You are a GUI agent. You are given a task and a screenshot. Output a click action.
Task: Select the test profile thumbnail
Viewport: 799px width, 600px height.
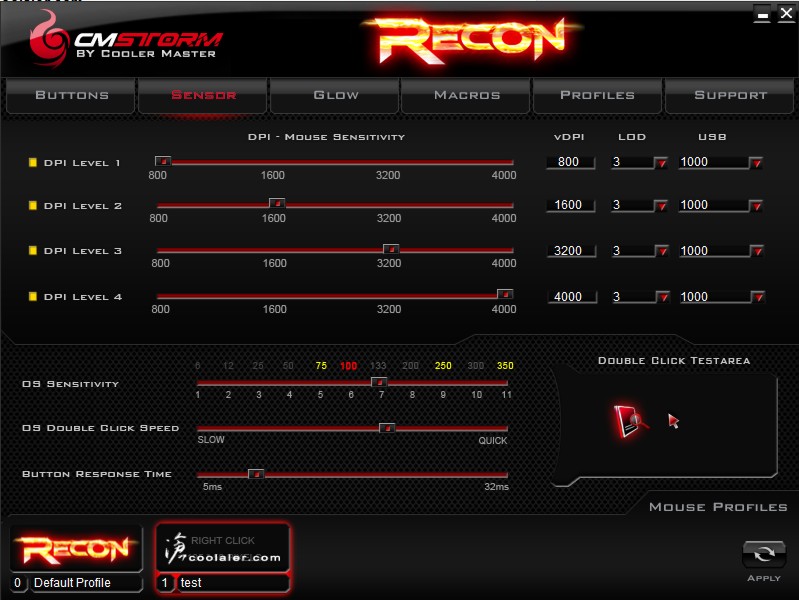click(x=223, y=547)
